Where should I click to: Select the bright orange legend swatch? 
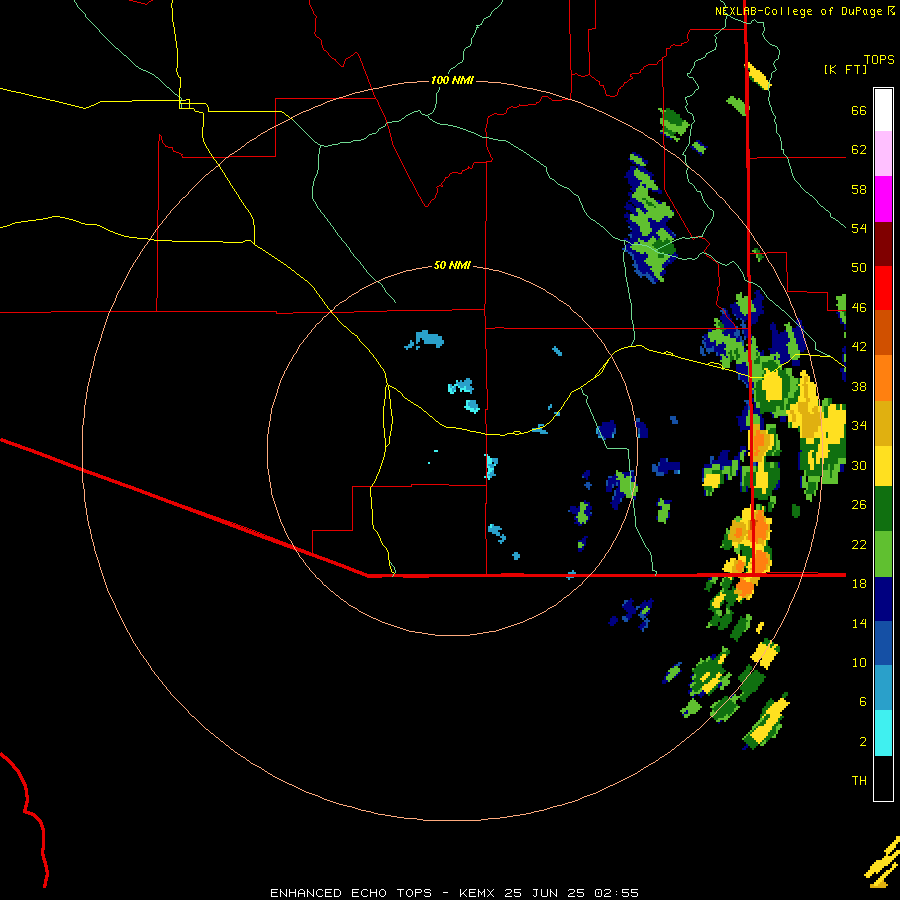point(883,378)
